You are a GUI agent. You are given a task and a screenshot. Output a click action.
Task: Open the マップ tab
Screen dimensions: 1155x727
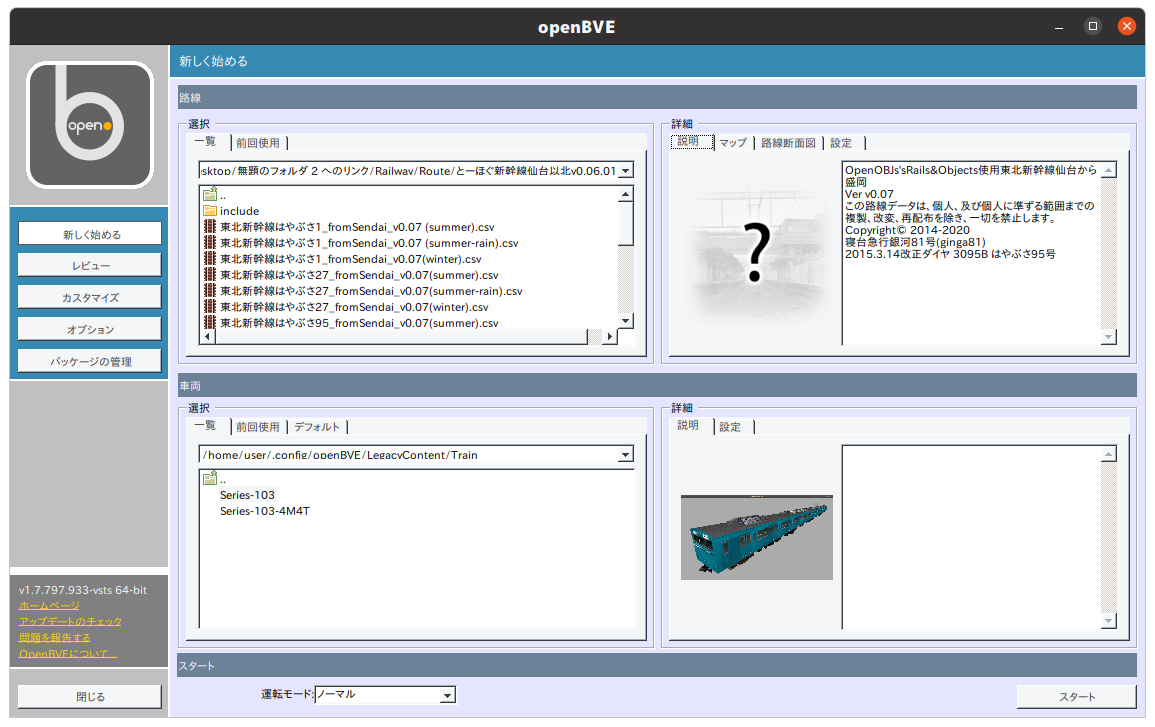tap(734, 143)
